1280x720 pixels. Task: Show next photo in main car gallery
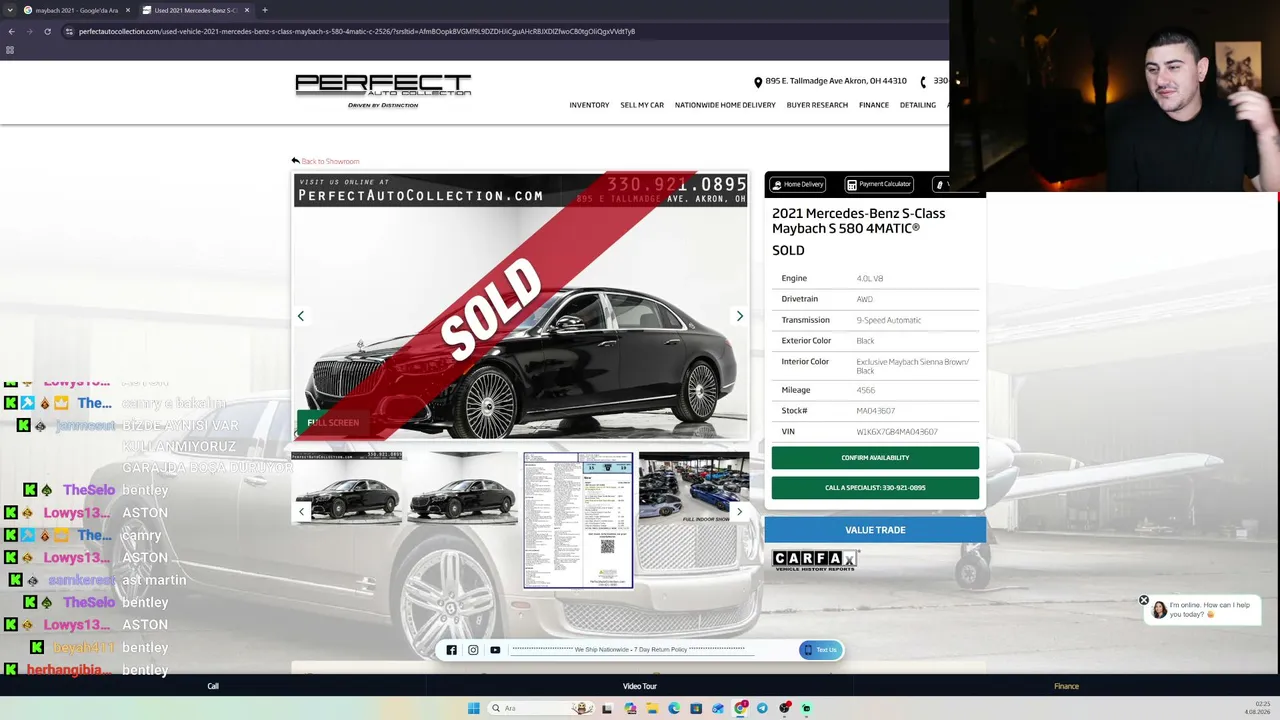pyautogui.click(x=740, y=316)
